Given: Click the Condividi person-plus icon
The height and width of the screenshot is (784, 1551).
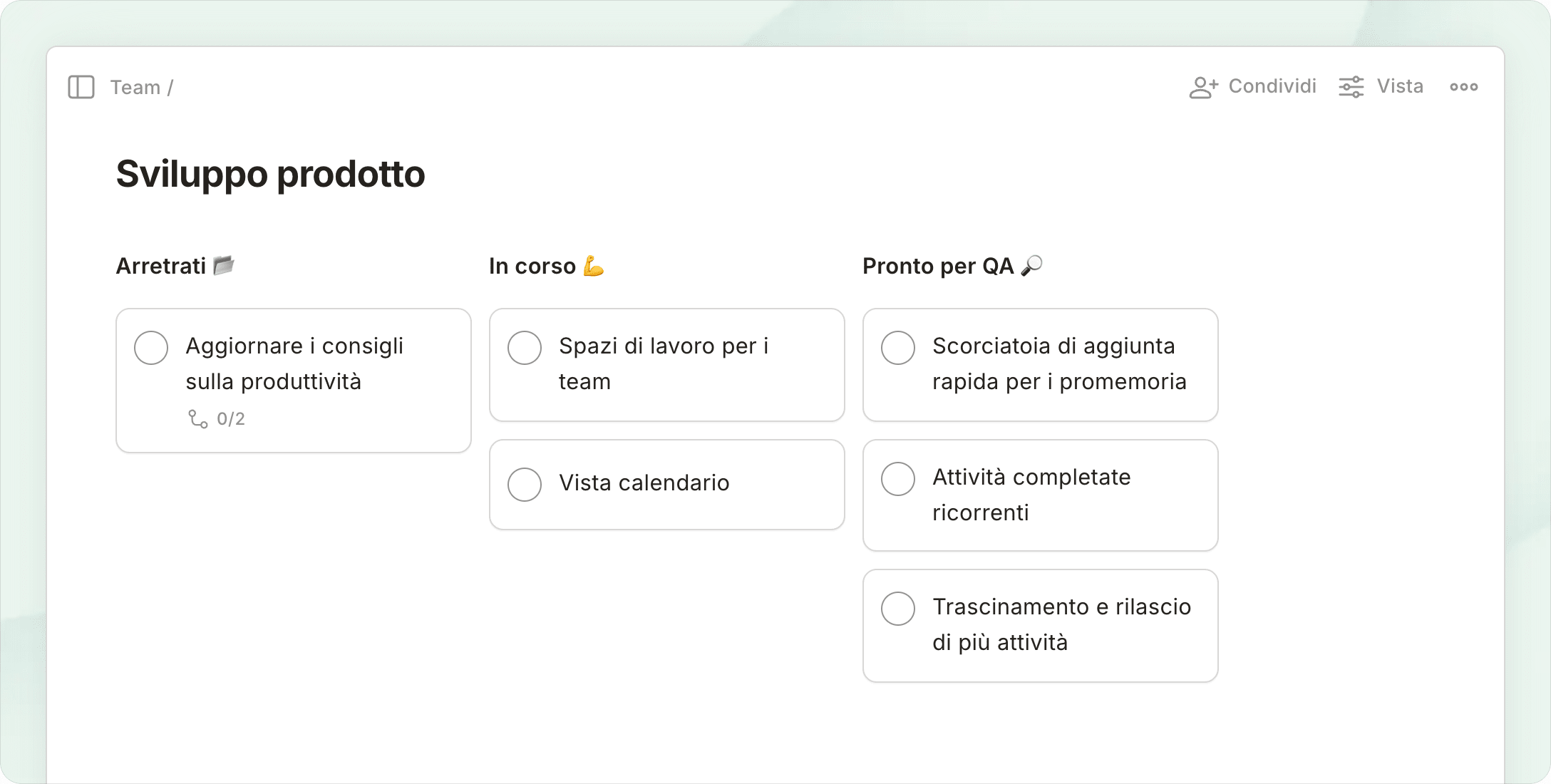Looking at the screenshot, I should click(1203, 87).
